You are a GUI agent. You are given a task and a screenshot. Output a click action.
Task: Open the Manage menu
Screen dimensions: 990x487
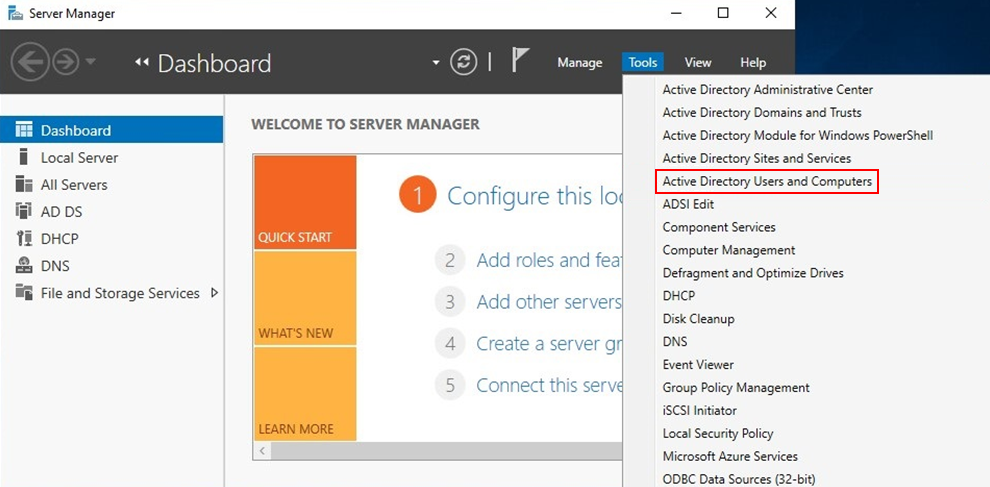tap(579, 63)
